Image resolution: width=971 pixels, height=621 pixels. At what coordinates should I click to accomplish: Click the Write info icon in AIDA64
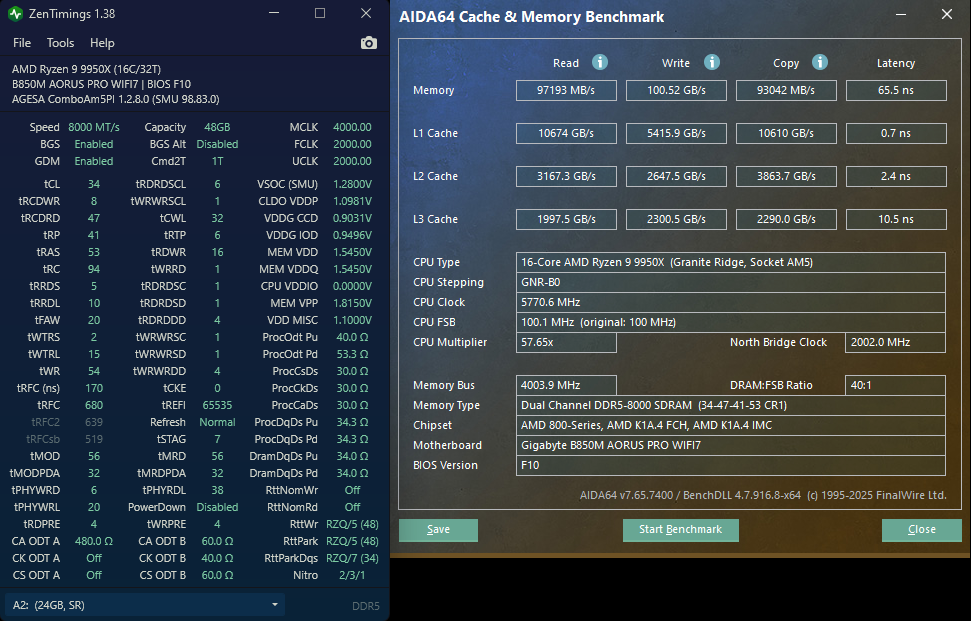tap(712, 62)
